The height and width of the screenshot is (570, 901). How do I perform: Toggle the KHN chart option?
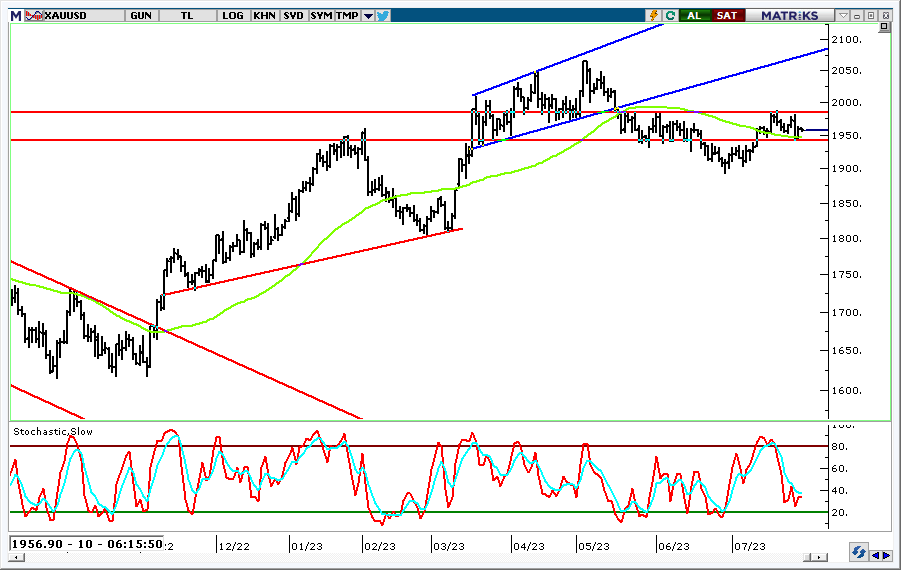[265, 15]
